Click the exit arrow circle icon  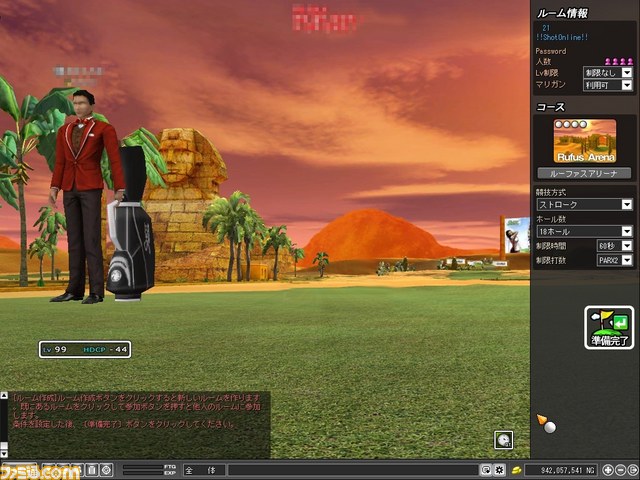click(633, 470)
